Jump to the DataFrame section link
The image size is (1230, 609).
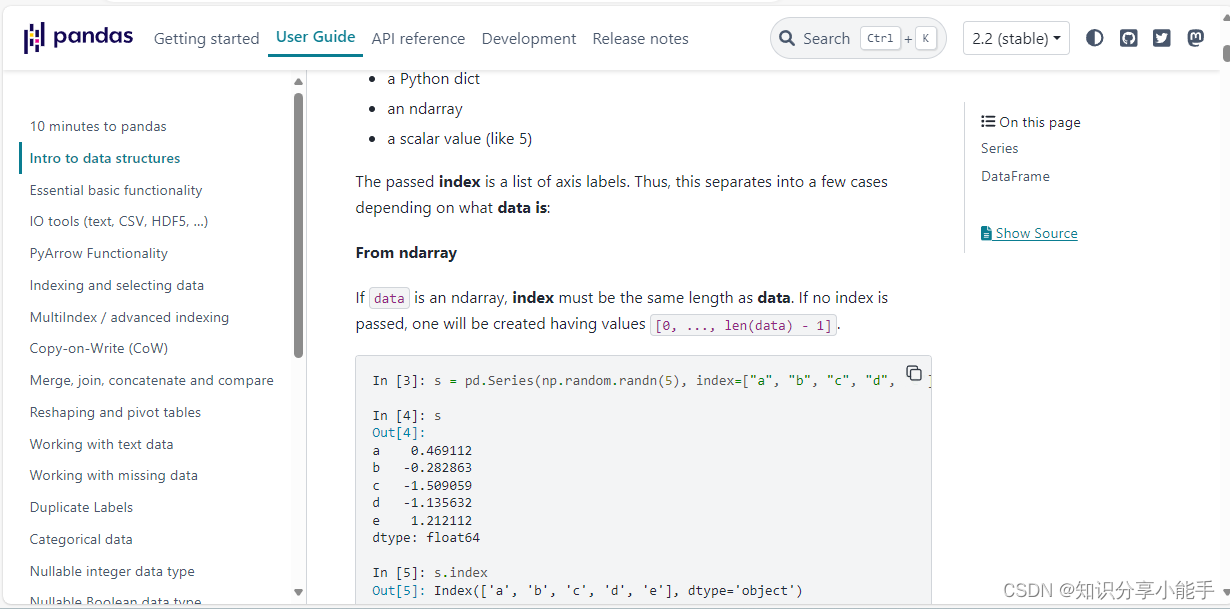(x=1015, y=176)
